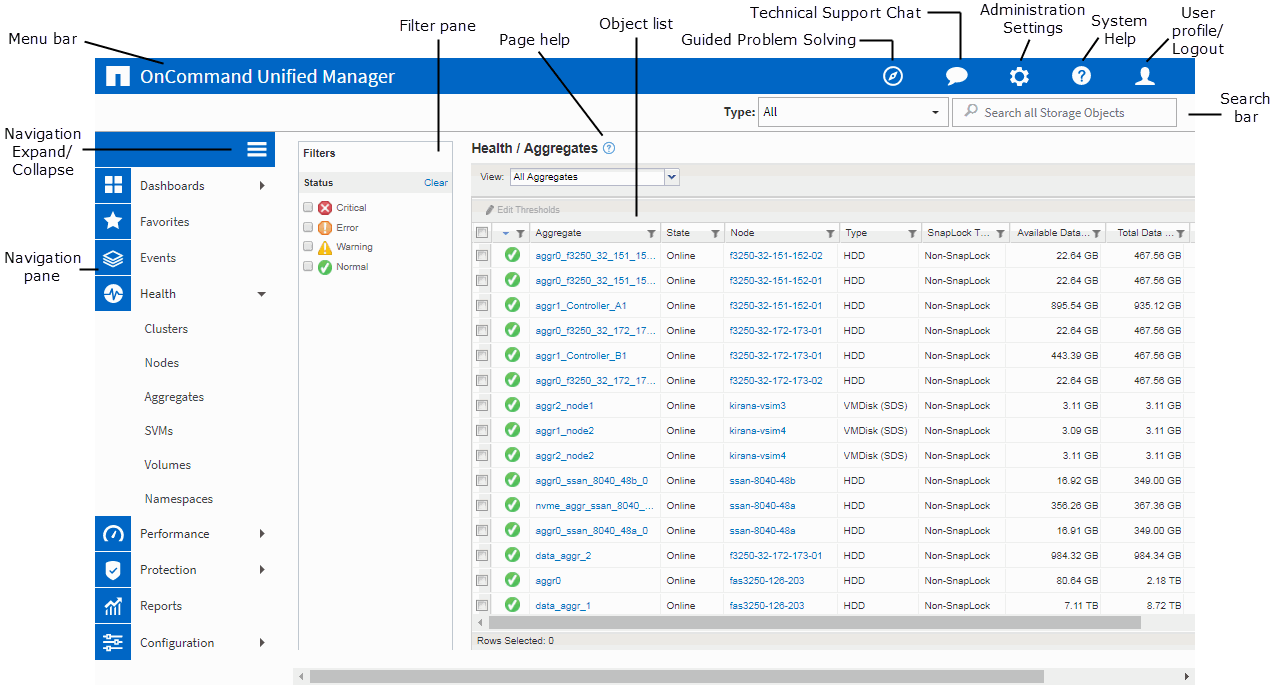Image resolution: width=1280 pixels, height=689 pixels.
Task: Open Guided Problem Solving compass icon
Action: pyautogui.click(x=893, y=77)
